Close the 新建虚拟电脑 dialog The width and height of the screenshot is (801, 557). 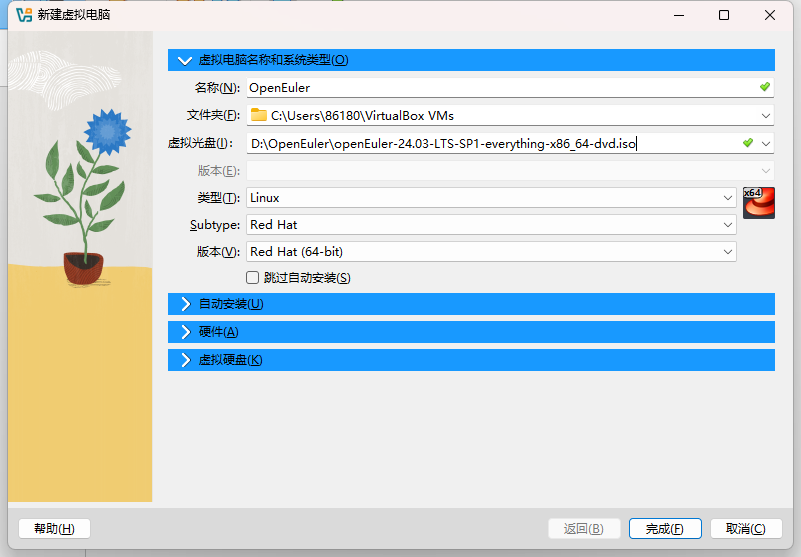click(x=770, y=15)
